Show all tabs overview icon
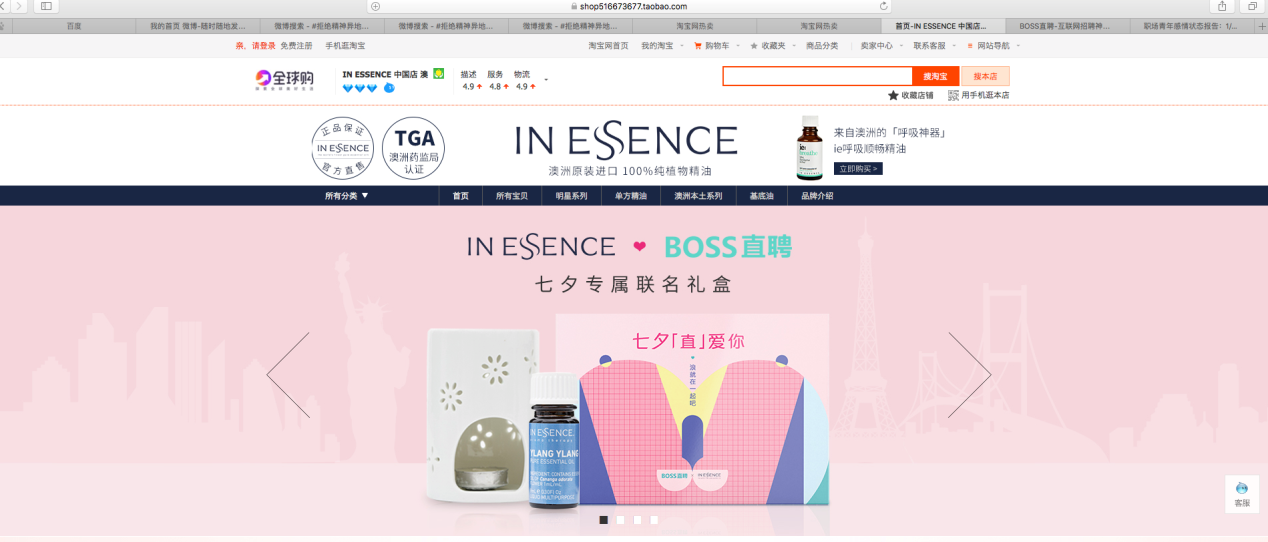The width and height of the screenshot is (1268, 542). [1252, 6]
